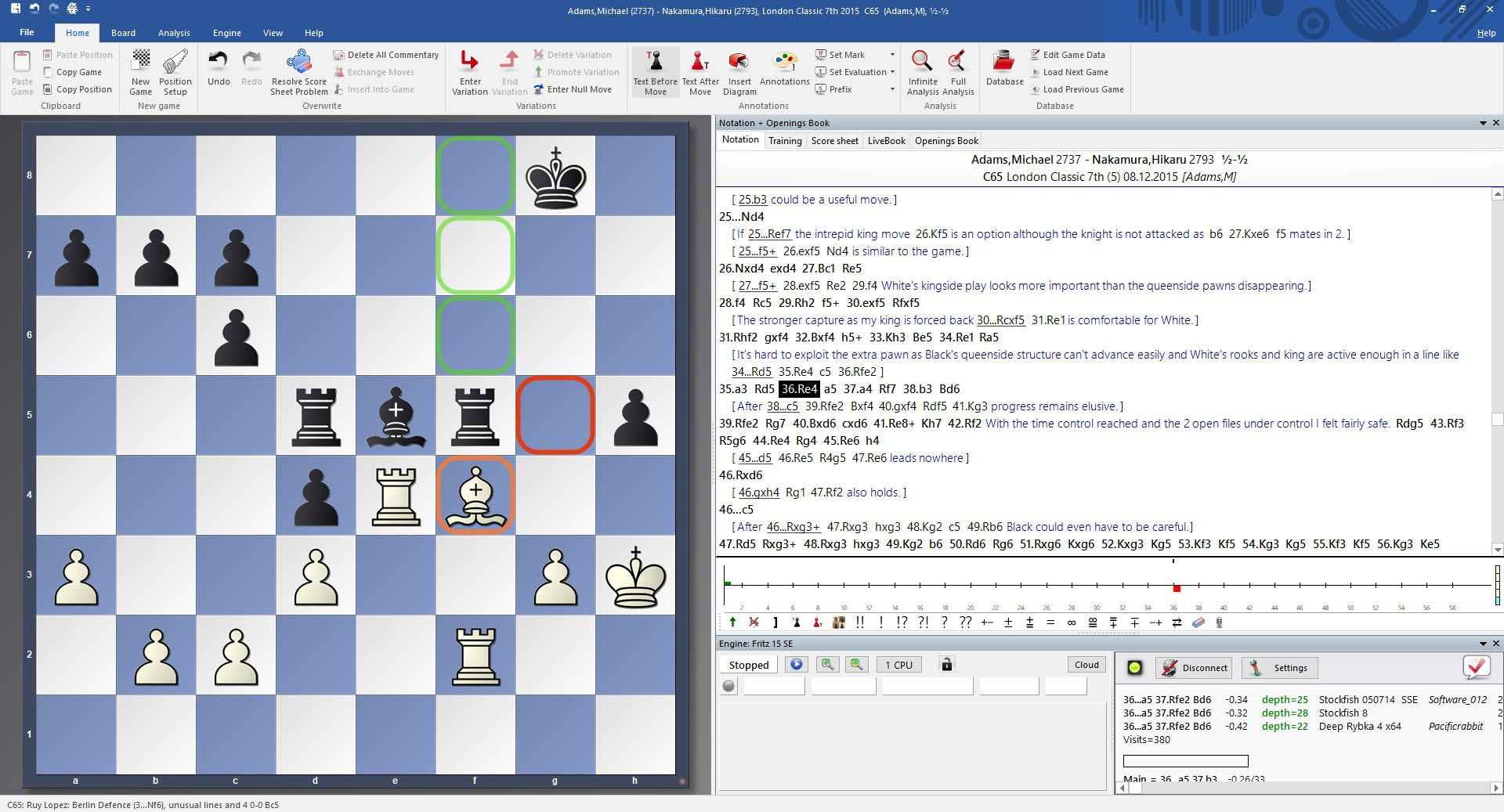
Task: Click the engine play button
Action: pyautogui.click(x=797, y=664)
